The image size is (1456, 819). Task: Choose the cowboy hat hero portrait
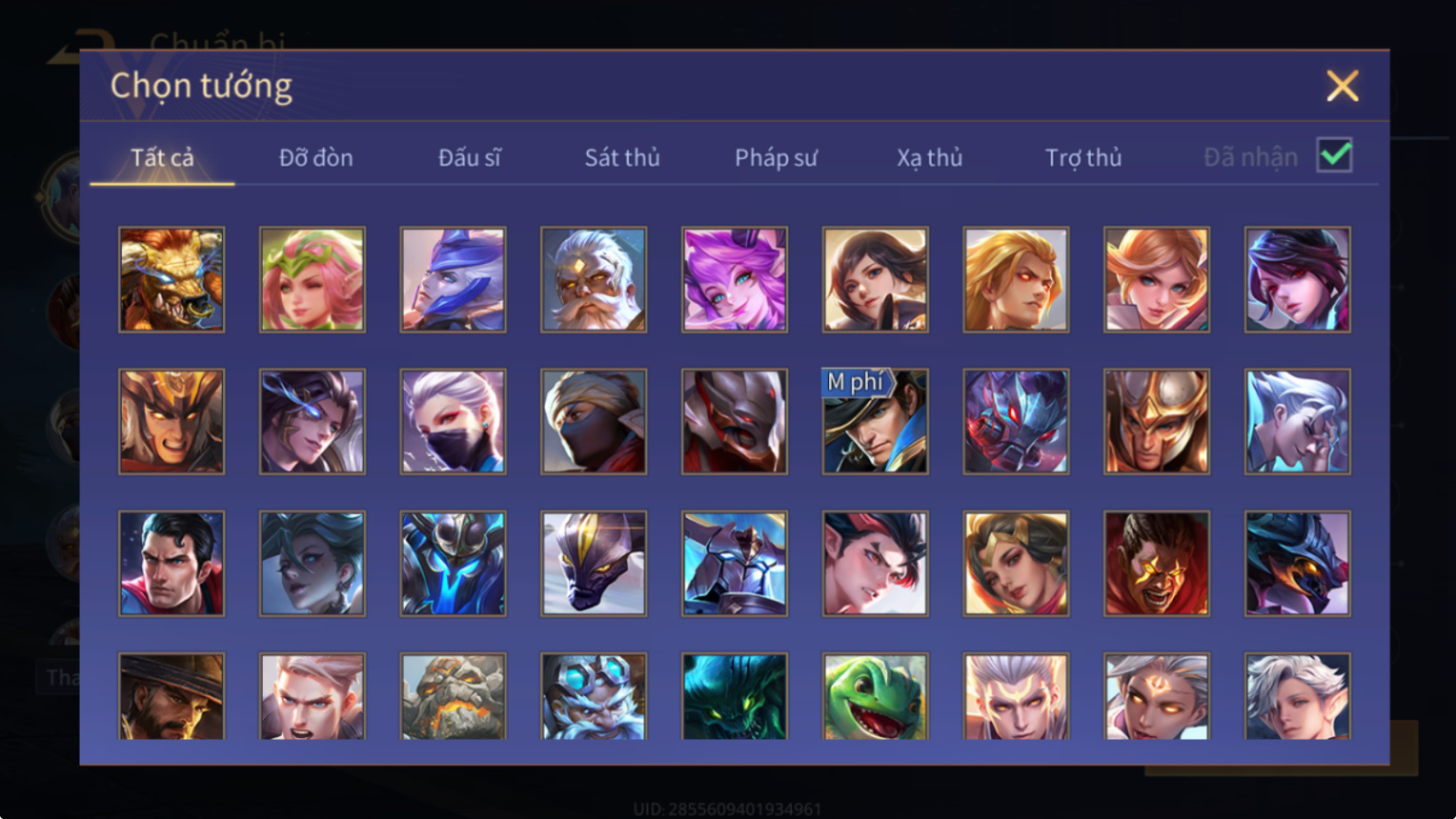(x=172, y=697)
